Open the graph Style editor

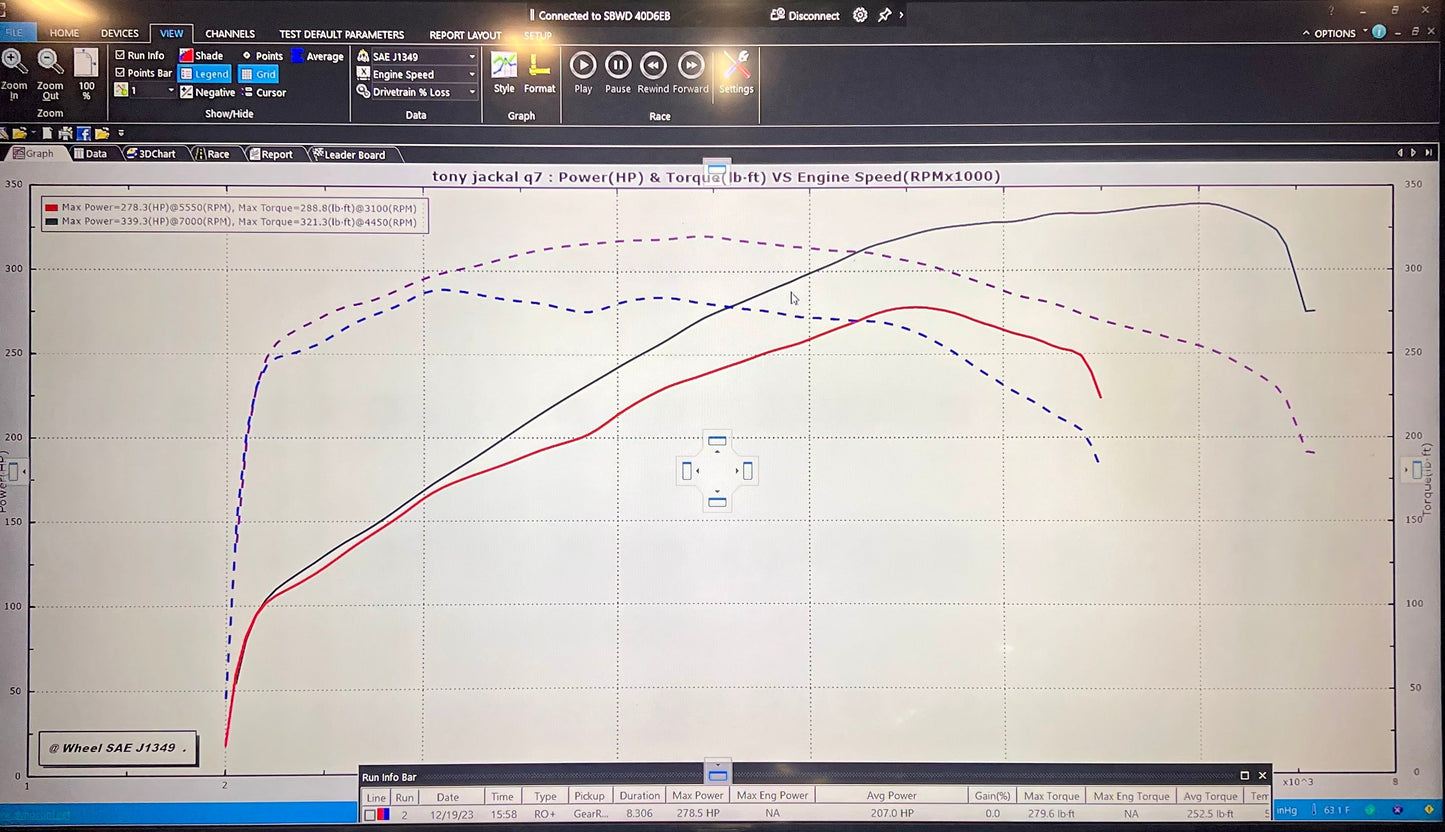pyautogui.click(x=504, y=70)
